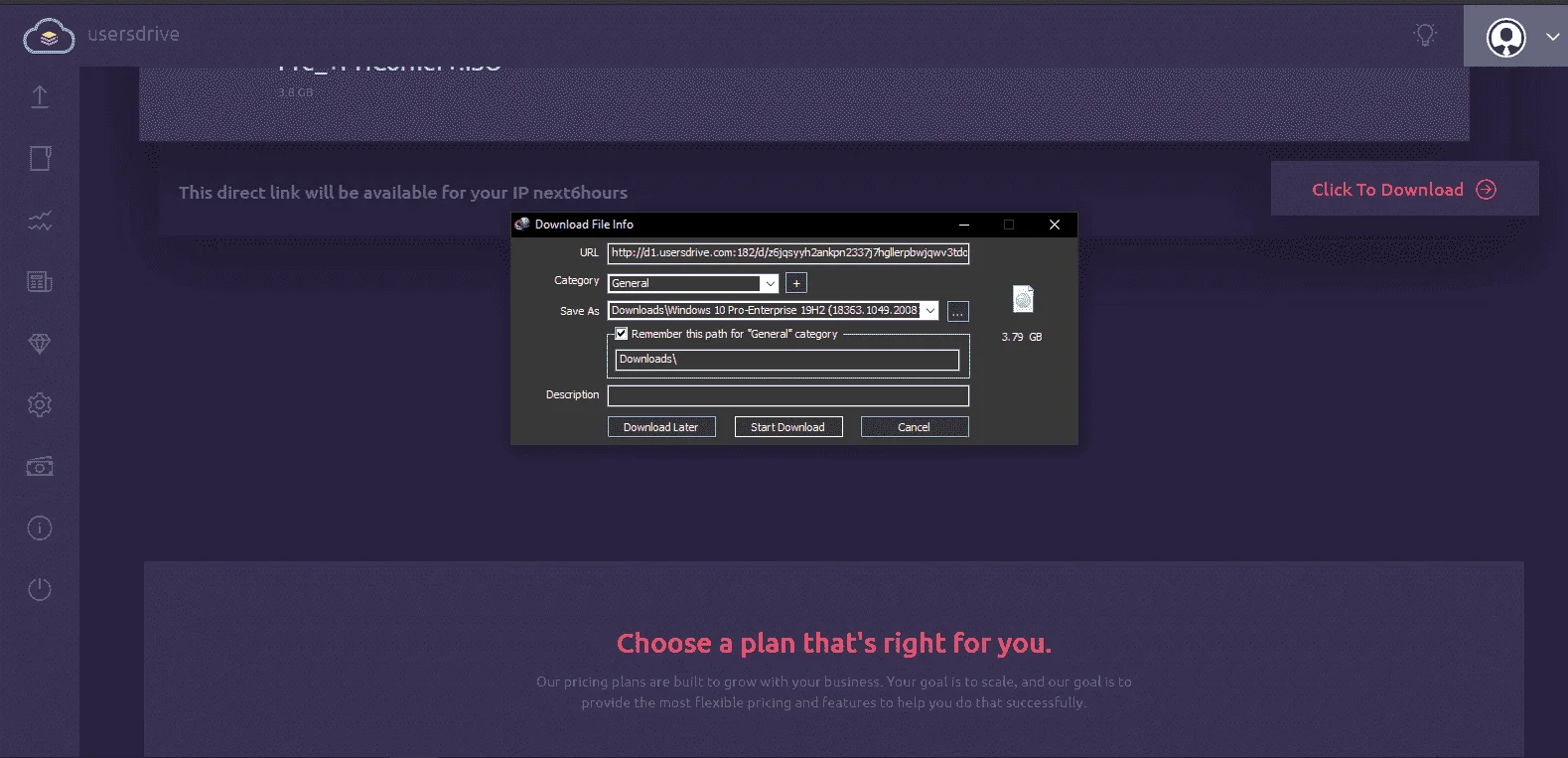Open the money payment icon in sidebar

click(x=40, y=466)
